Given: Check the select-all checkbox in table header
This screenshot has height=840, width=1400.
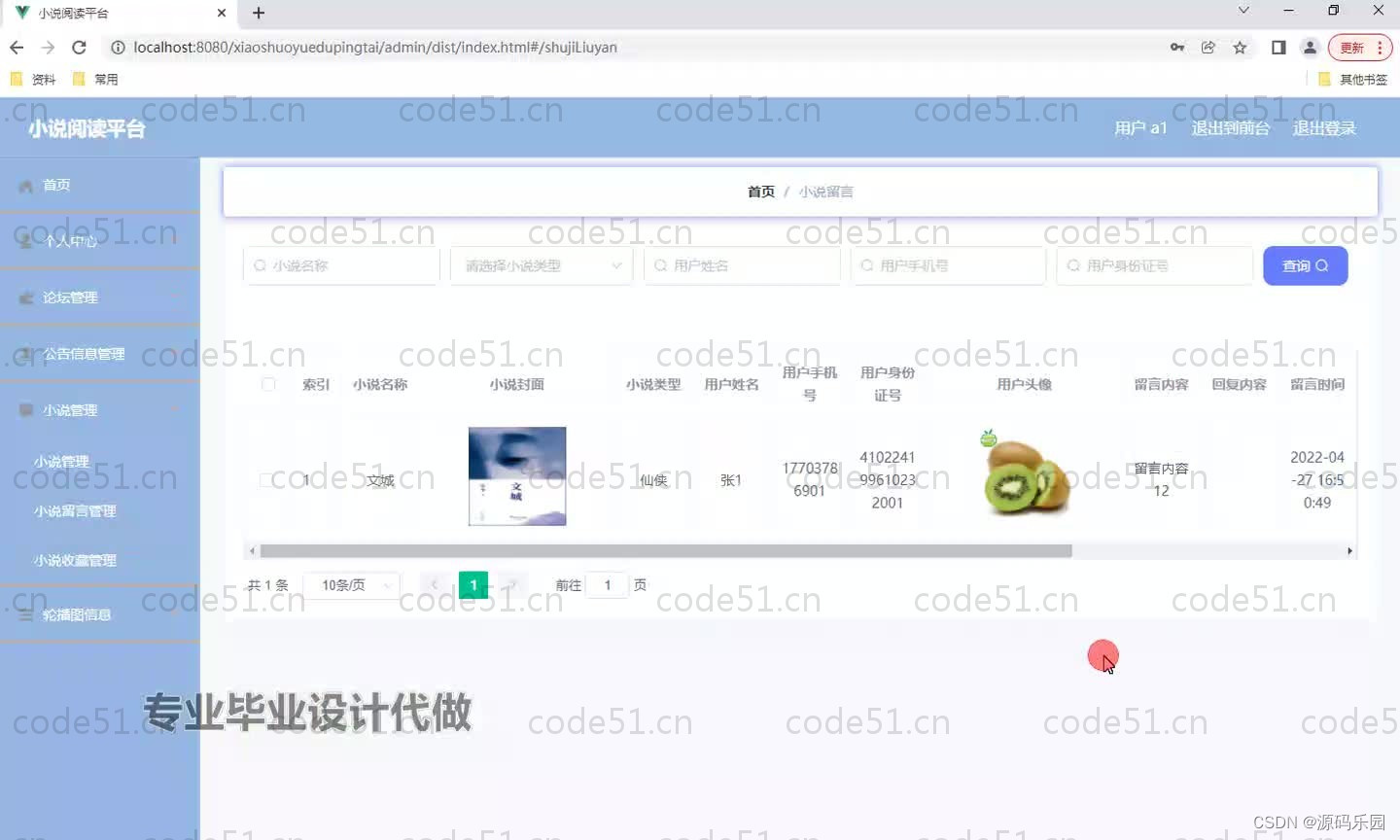Looking at the screenshot, I should (x=268, y=384).
